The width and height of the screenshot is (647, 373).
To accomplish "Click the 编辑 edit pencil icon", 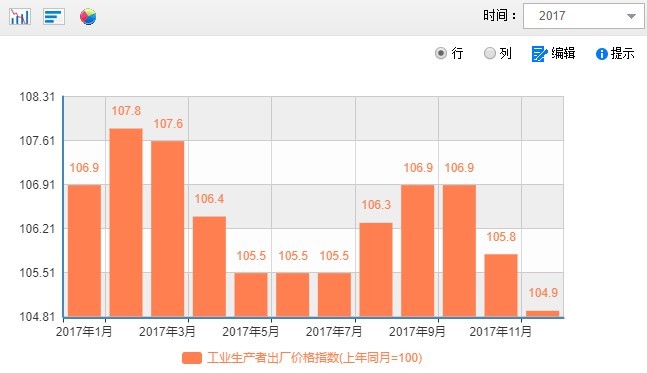I will point(539,54).
